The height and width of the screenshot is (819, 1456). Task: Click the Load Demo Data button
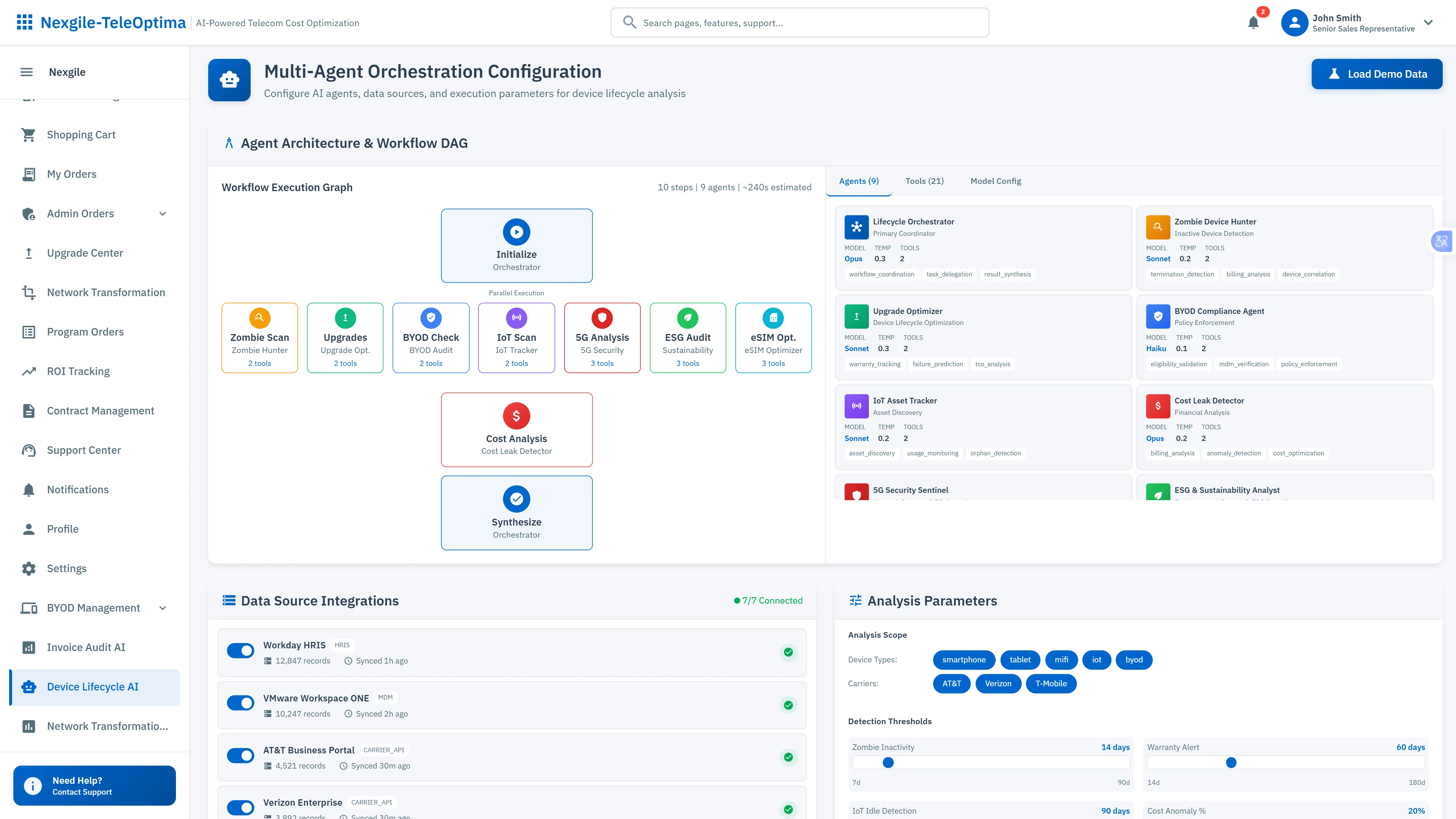[1376, 74]
